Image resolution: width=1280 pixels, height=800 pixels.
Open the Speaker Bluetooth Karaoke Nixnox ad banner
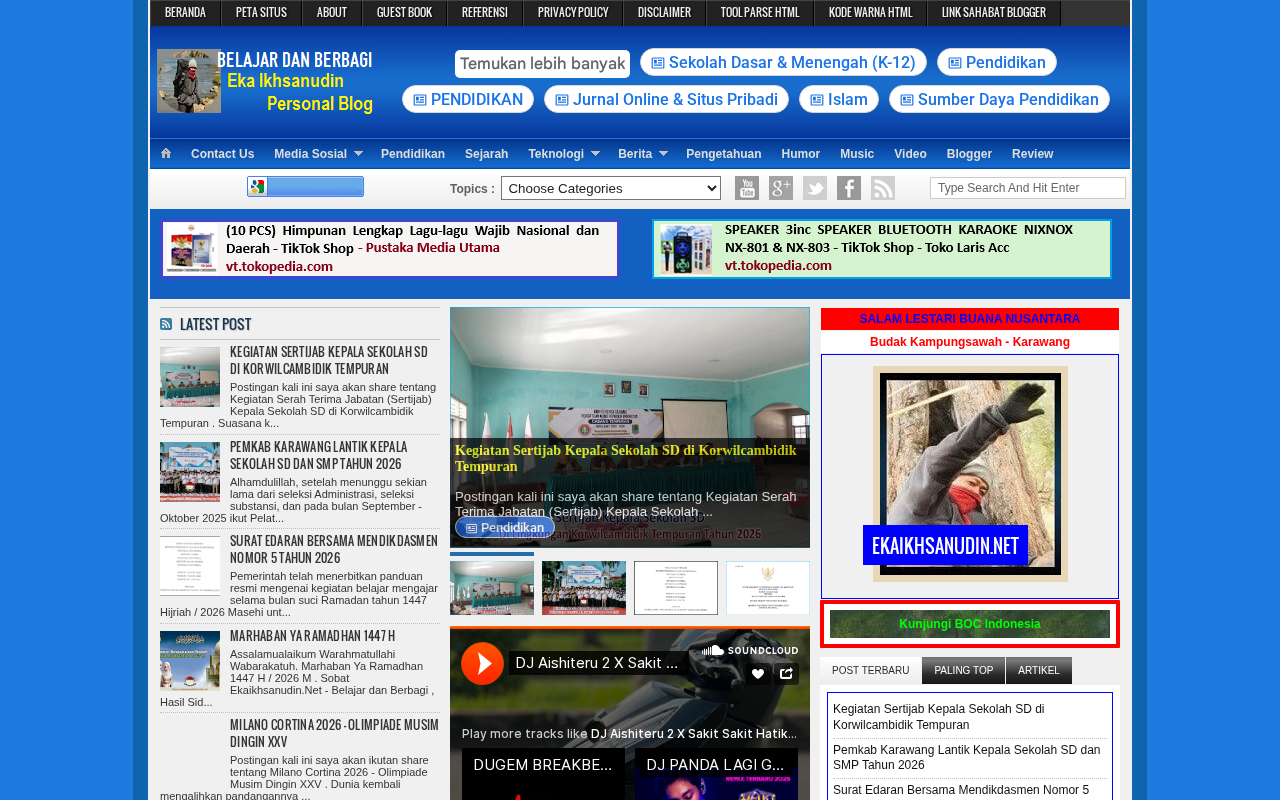pos(882,249)
